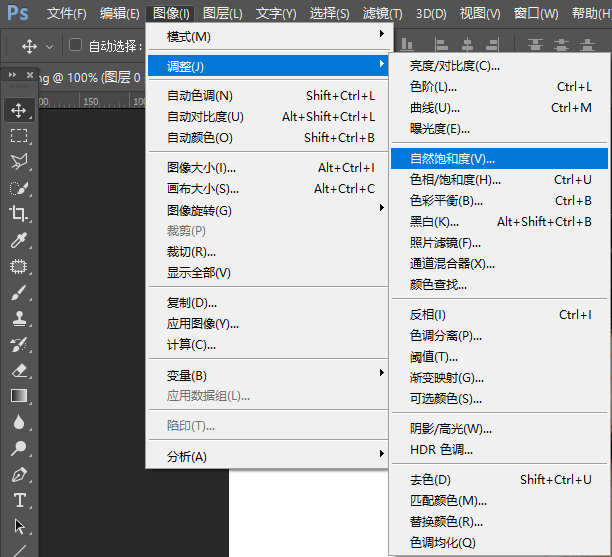Open the 视图(V) menu
This screenshot has height=557, width=612.
[480, 14]
